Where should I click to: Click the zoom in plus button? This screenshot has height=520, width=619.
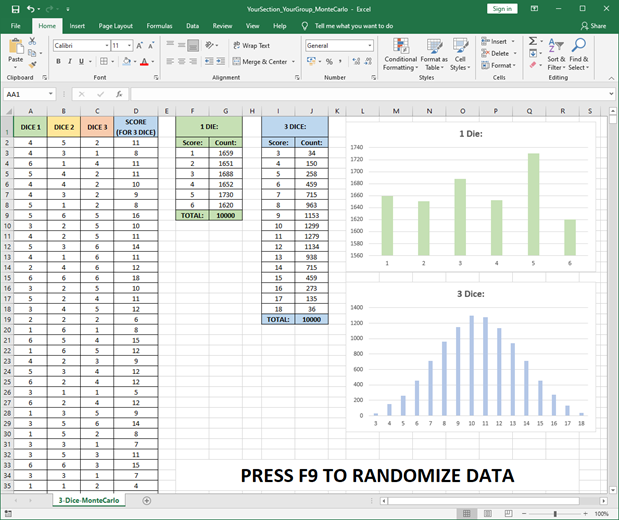coord(585,514)
